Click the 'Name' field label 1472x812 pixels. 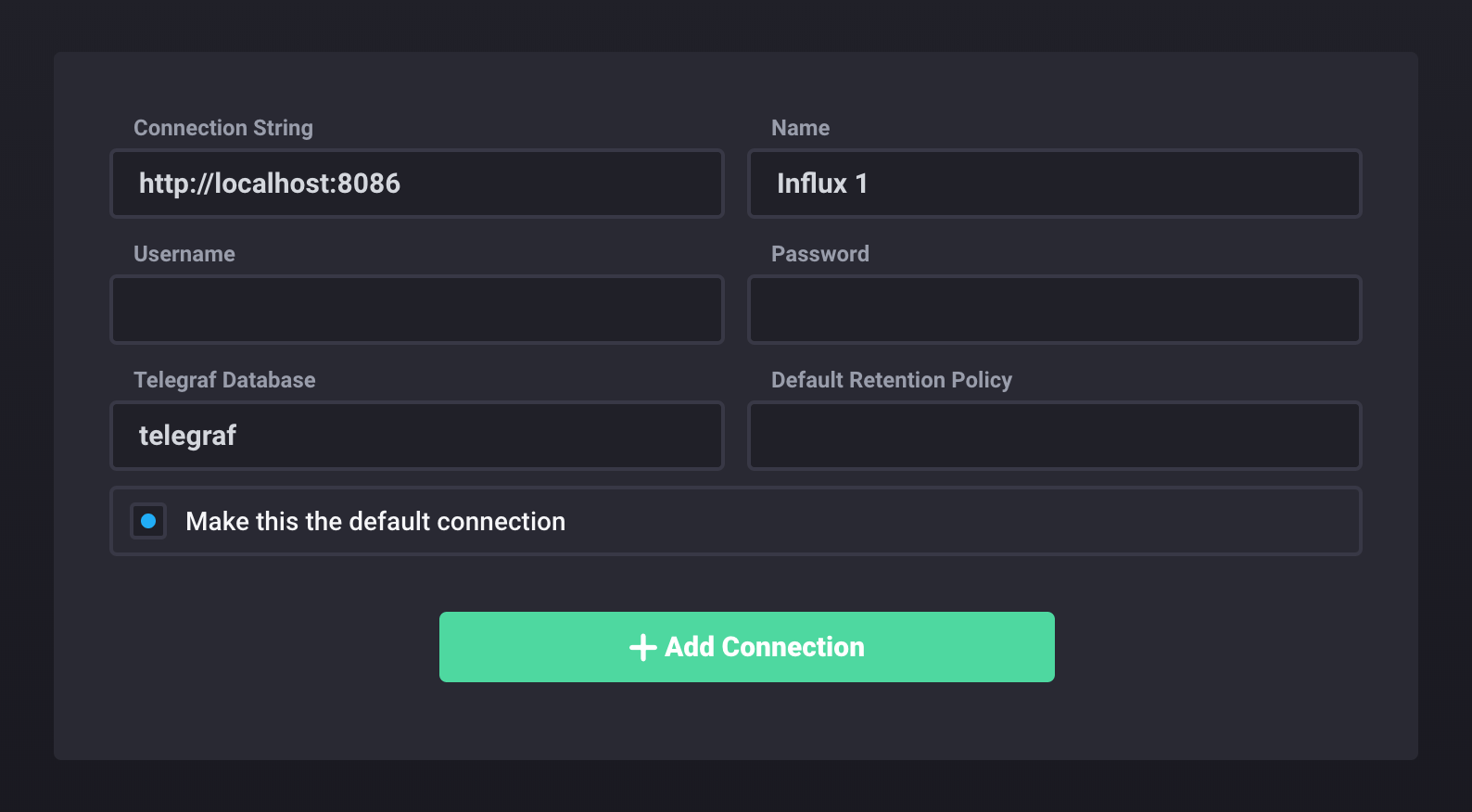tap(800, 128)
